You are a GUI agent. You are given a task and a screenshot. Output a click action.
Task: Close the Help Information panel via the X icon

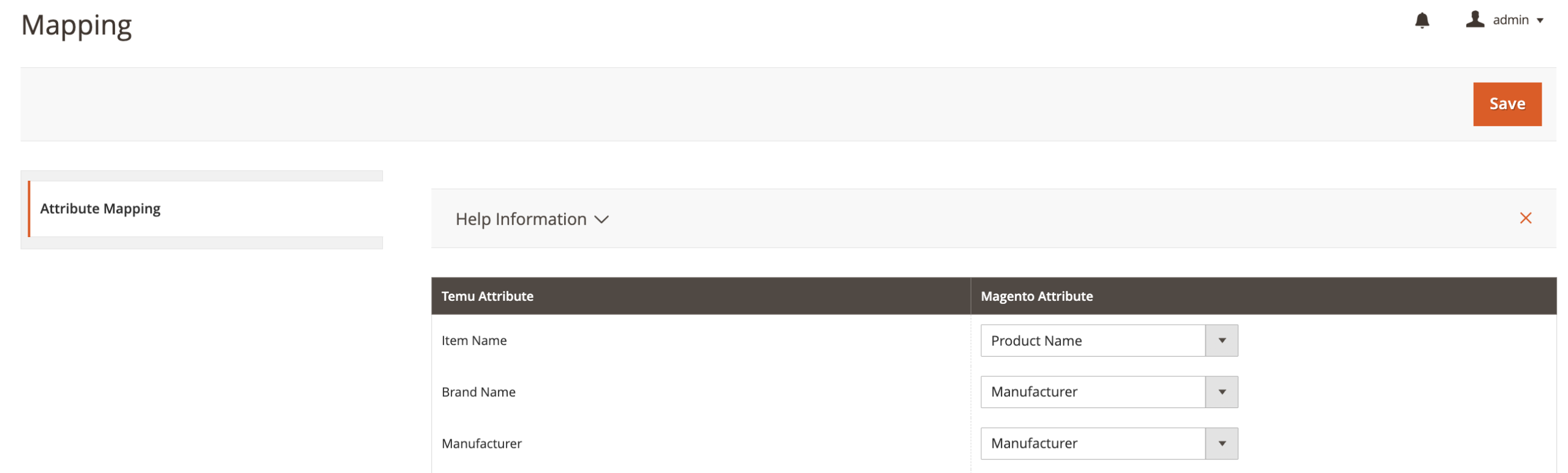click(x=1525, y=218)
